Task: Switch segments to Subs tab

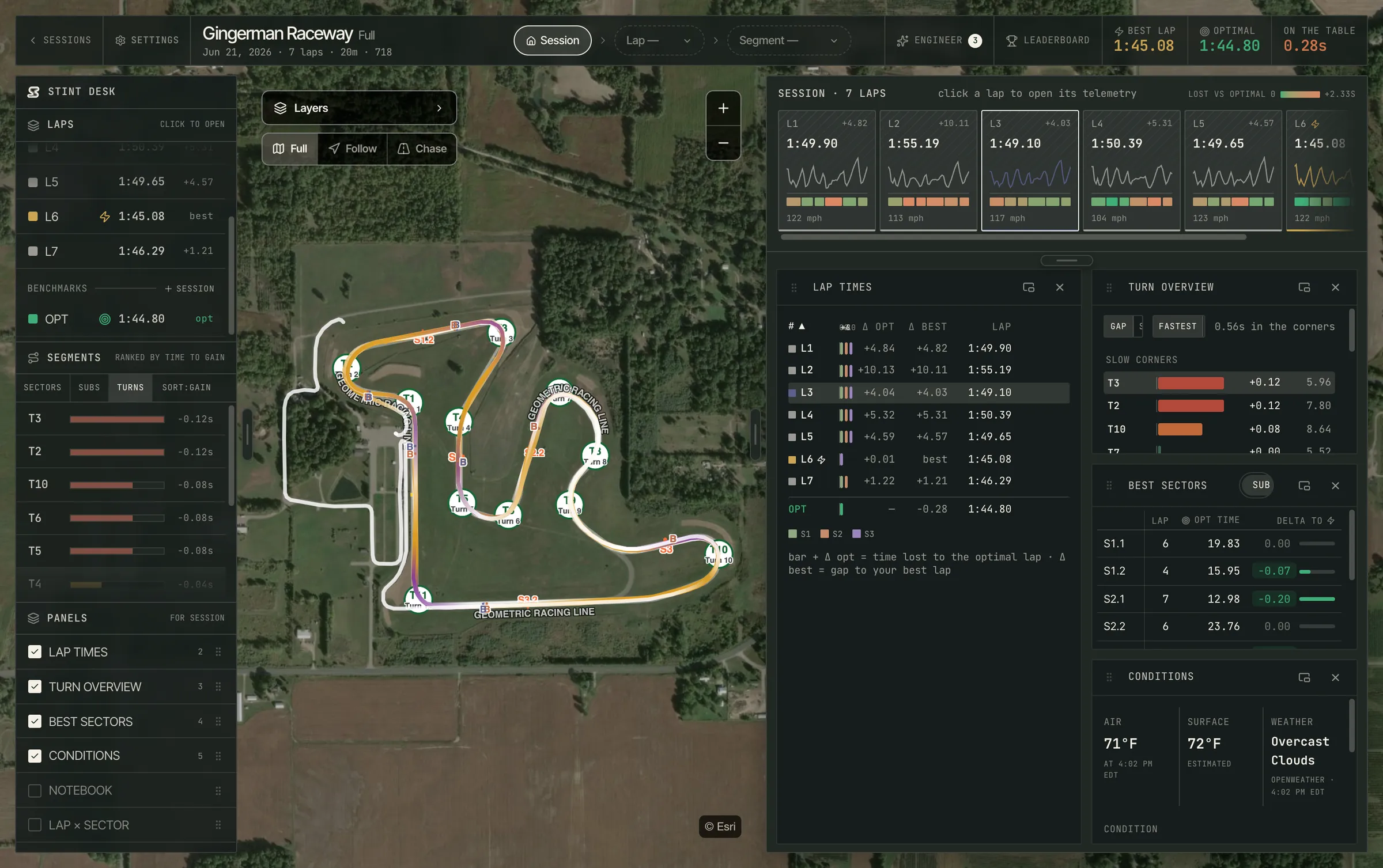Action: click(x=89, y=388)
